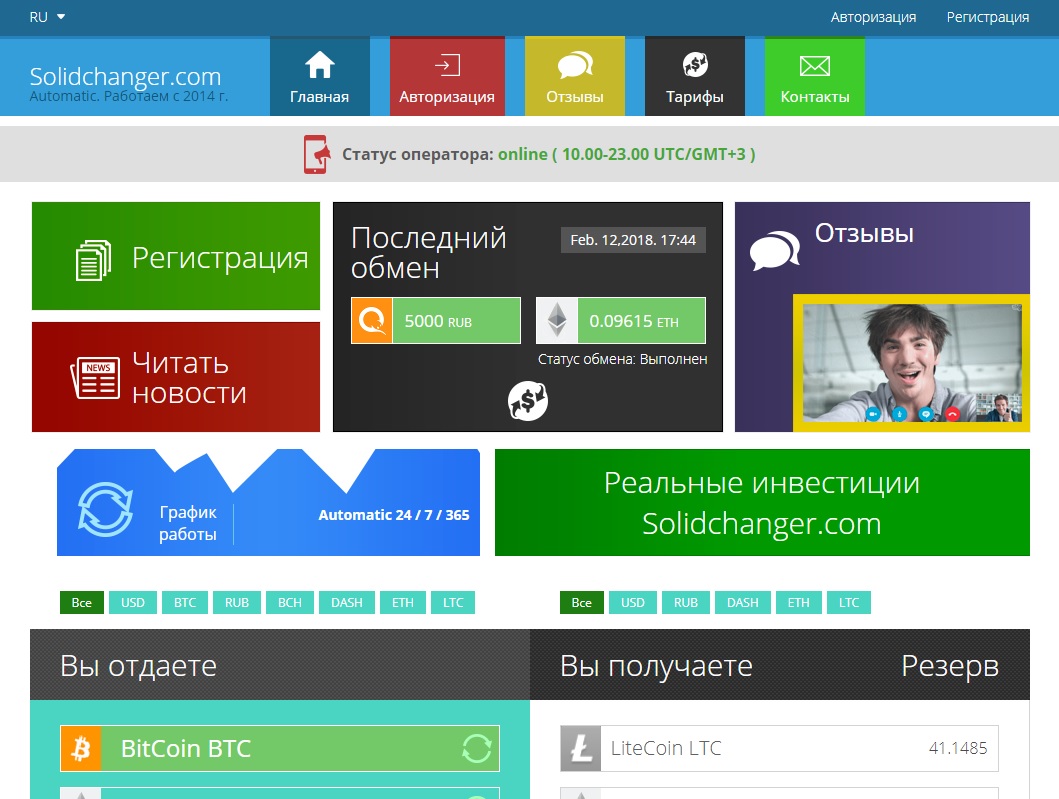The width and height of the screenshot is (1059, 799).
Task: Click the 5000 RUB amount
Action: click(438, 321)
